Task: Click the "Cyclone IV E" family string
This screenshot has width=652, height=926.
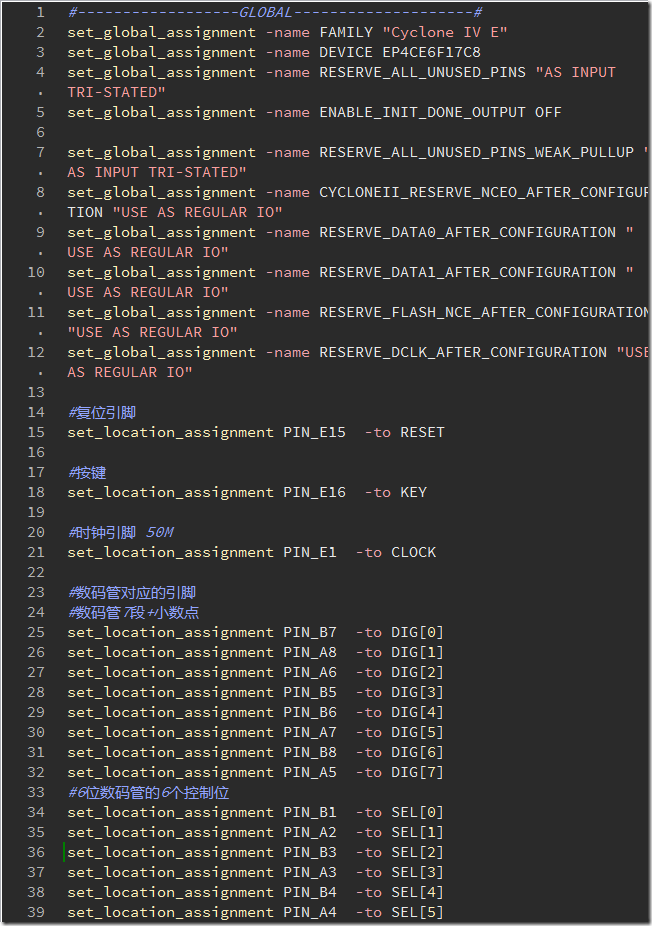Action: [x=445, y=32]
